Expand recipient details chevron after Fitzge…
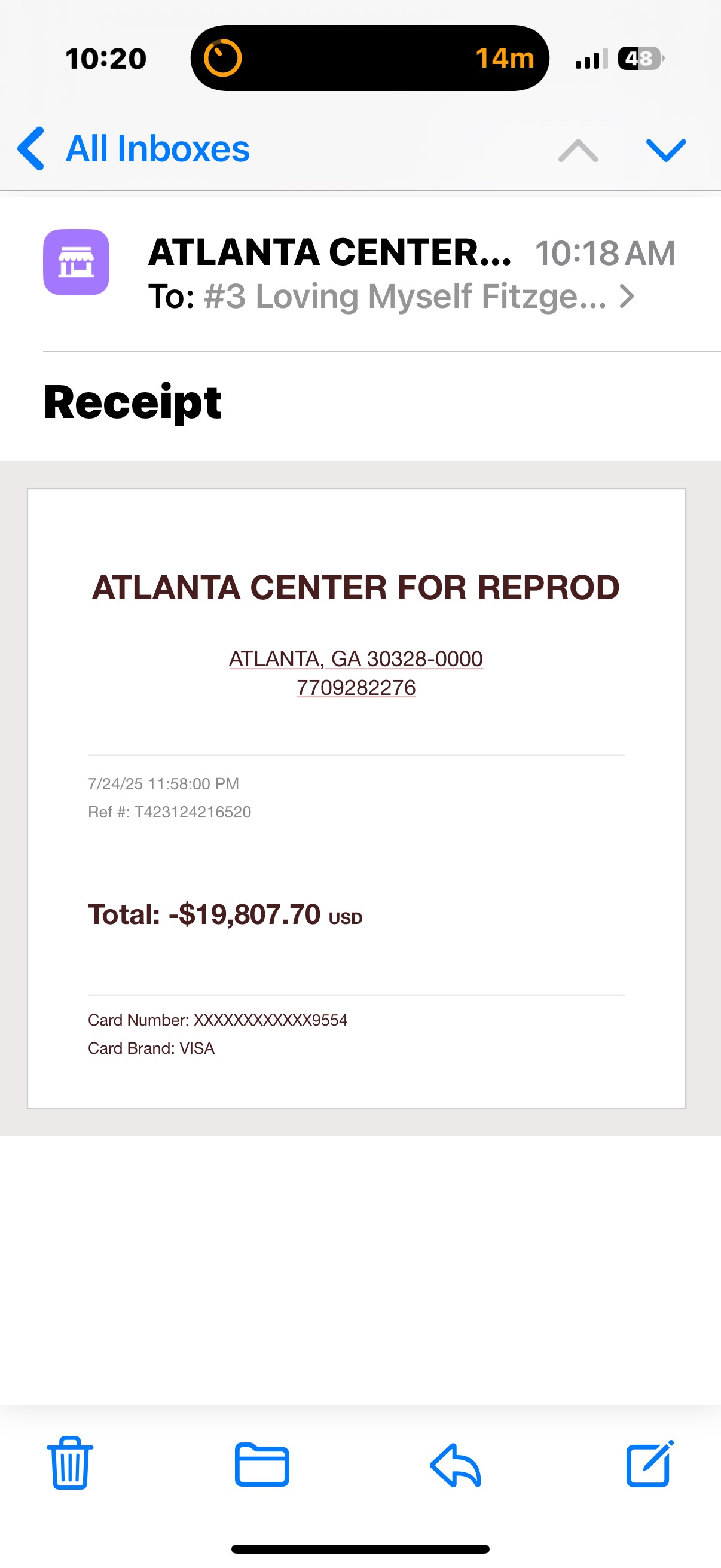 tap(627, 297)
